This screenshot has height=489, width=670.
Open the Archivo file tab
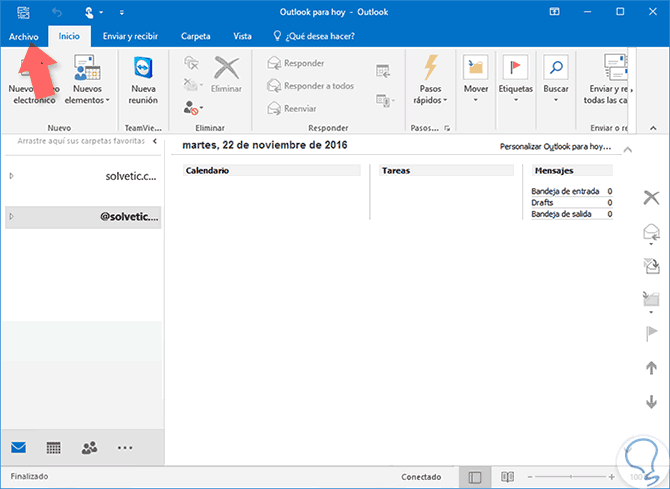[x=24, y=36]
